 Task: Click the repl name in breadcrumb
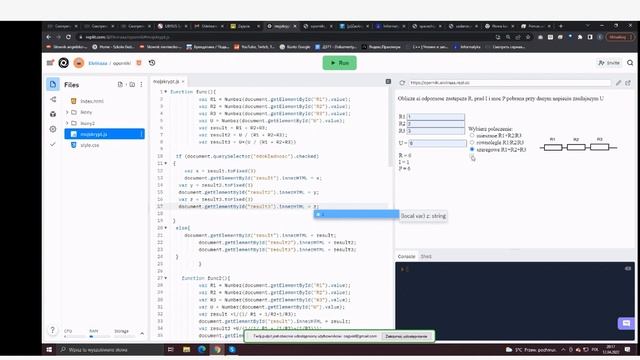(x=122, y=63)
